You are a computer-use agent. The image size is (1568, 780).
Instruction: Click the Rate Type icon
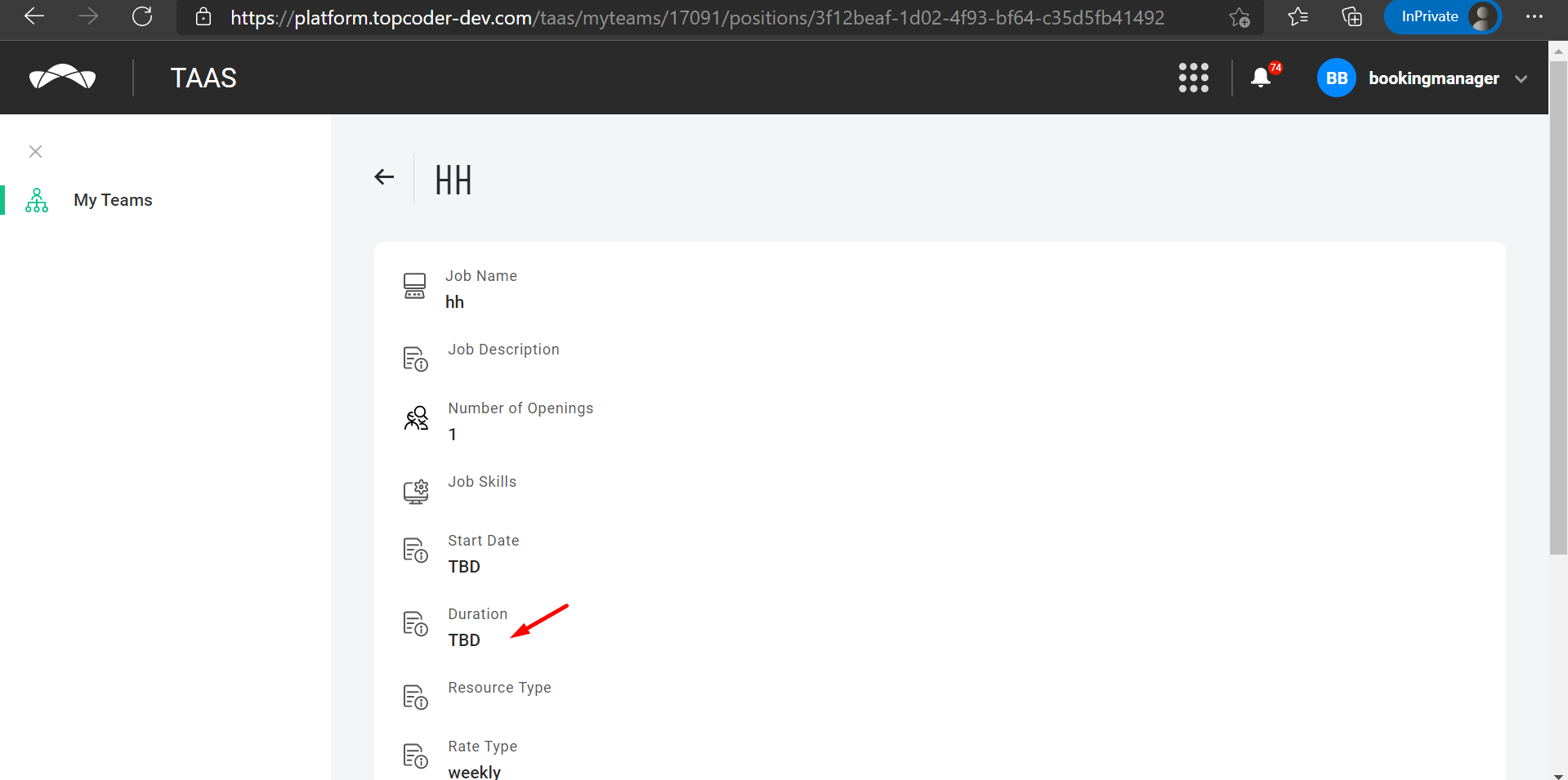coord(415,756)
